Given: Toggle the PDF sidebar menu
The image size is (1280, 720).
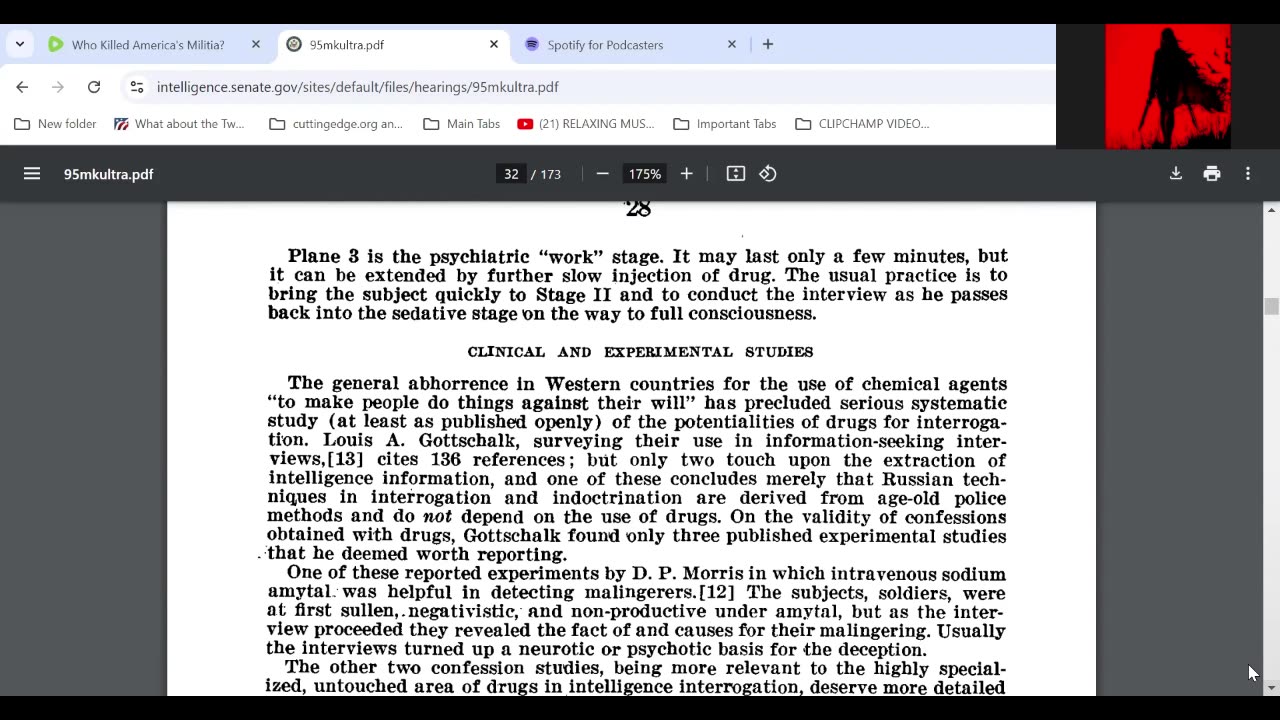Looking at the screenshot, I should (x=32, y=174).
